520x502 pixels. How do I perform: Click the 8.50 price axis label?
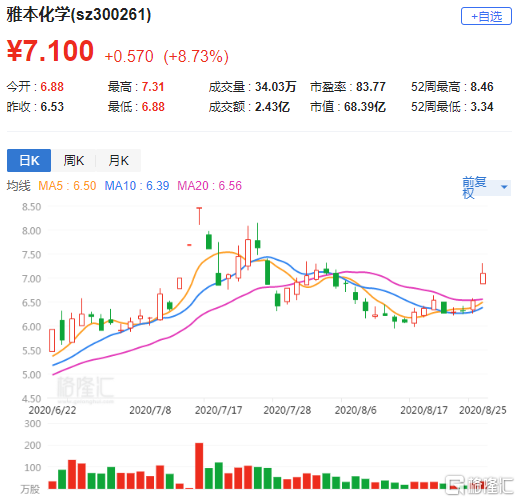[x=32, y=207]
